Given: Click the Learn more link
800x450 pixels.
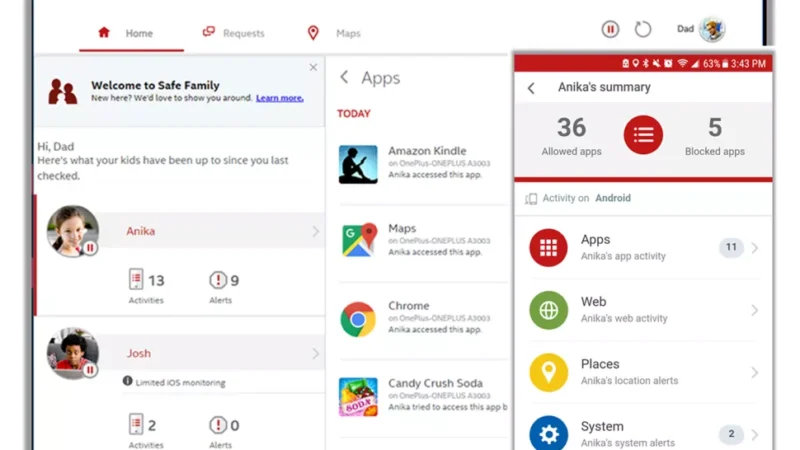Looking at the screenshot, I should coord(280,98).
